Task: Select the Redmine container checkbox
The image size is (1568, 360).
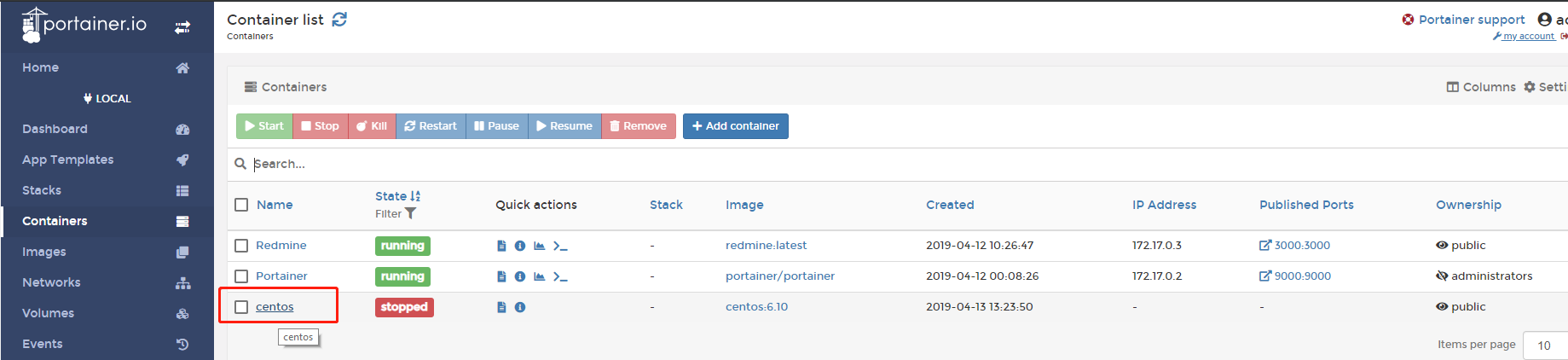Action: 241,246
